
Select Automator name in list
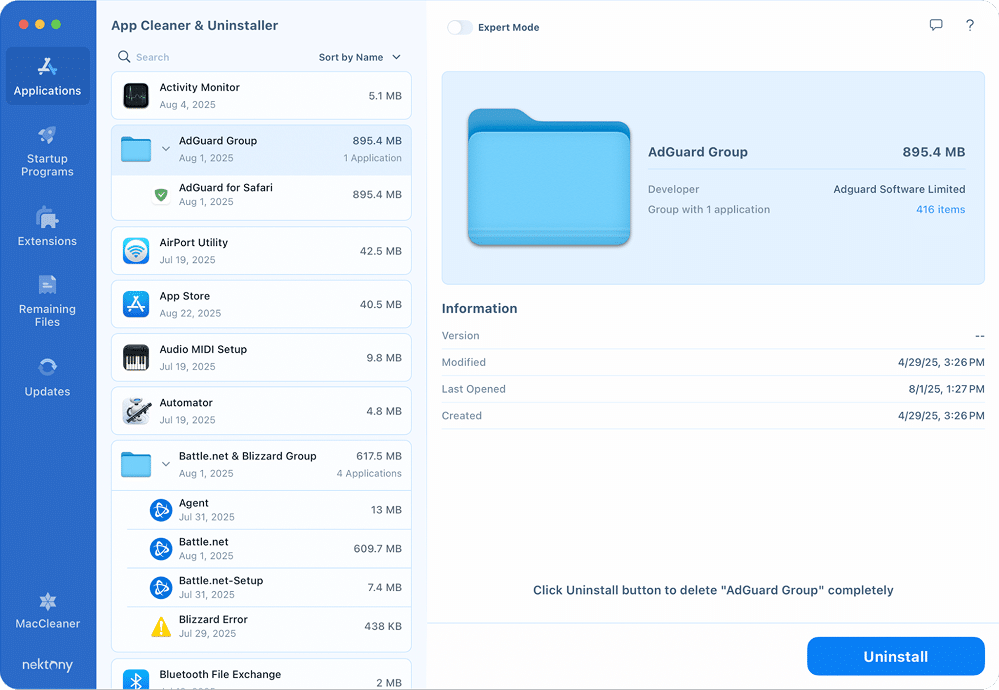tap(186, 403)
